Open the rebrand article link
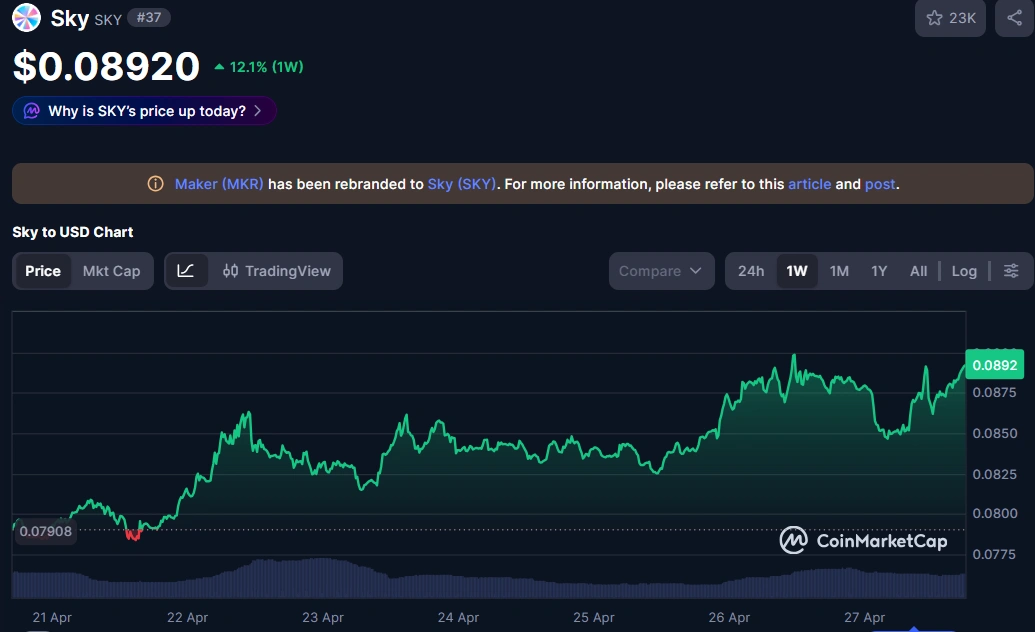 coord(809,184)
